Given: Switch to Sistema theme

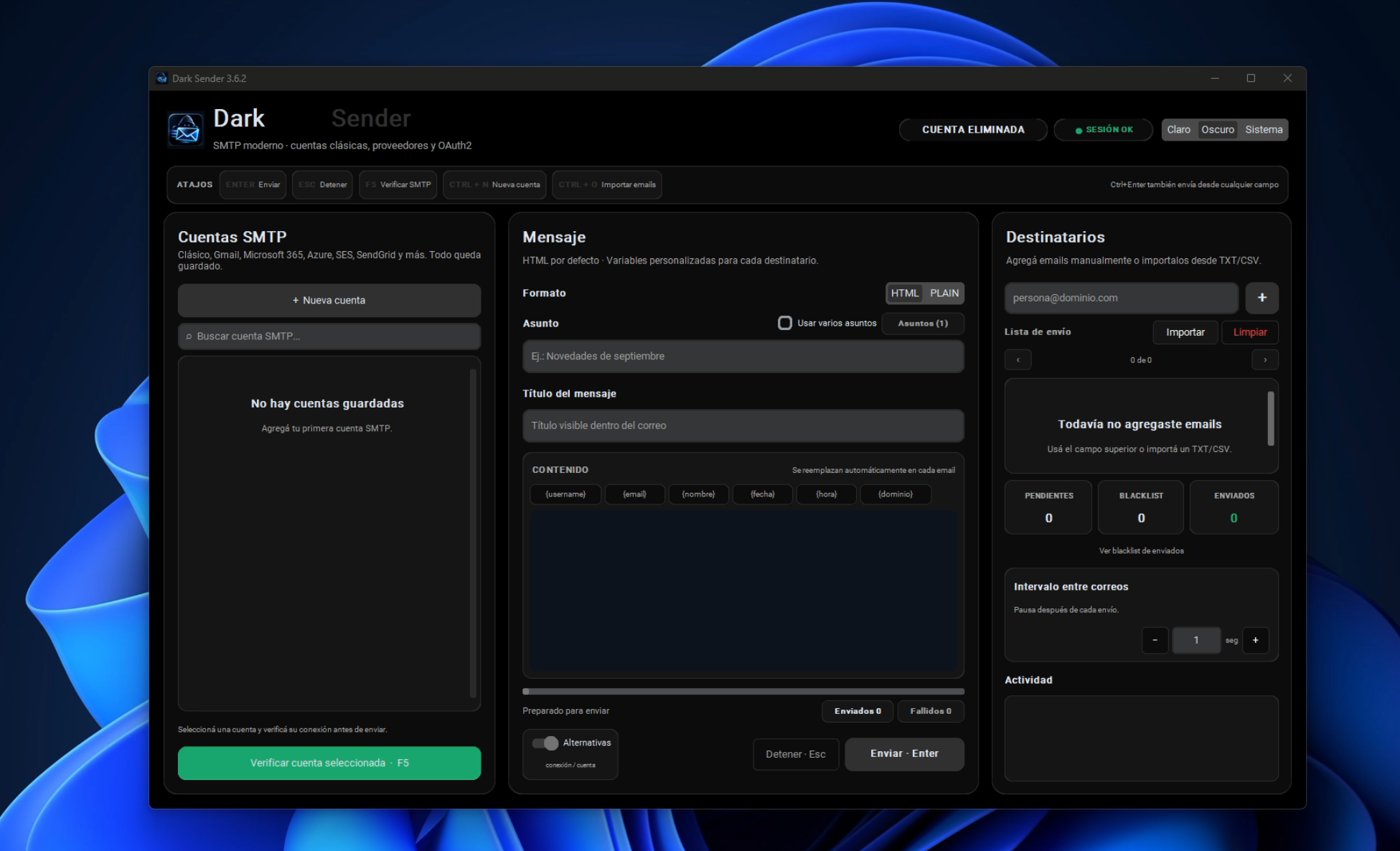Looking at the screenshot, I should coord(1264,130).
